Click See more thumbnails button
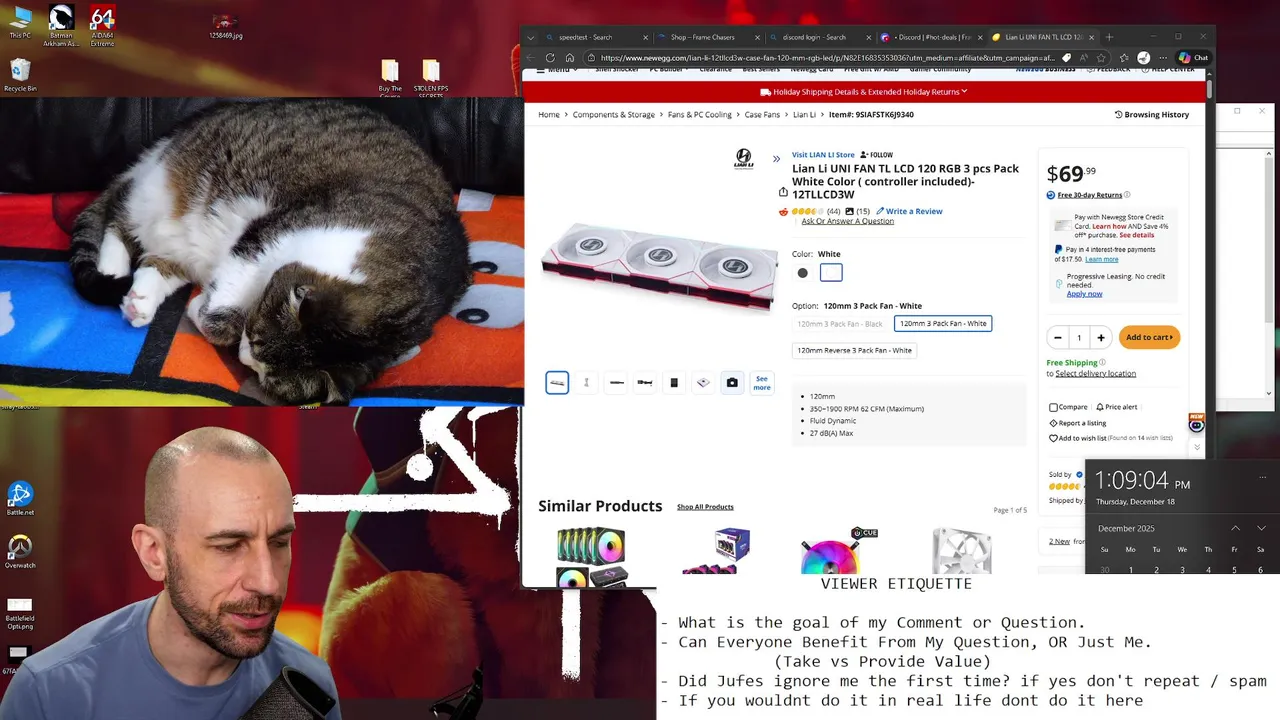1280x720 pixels. [x=762, y=383]
